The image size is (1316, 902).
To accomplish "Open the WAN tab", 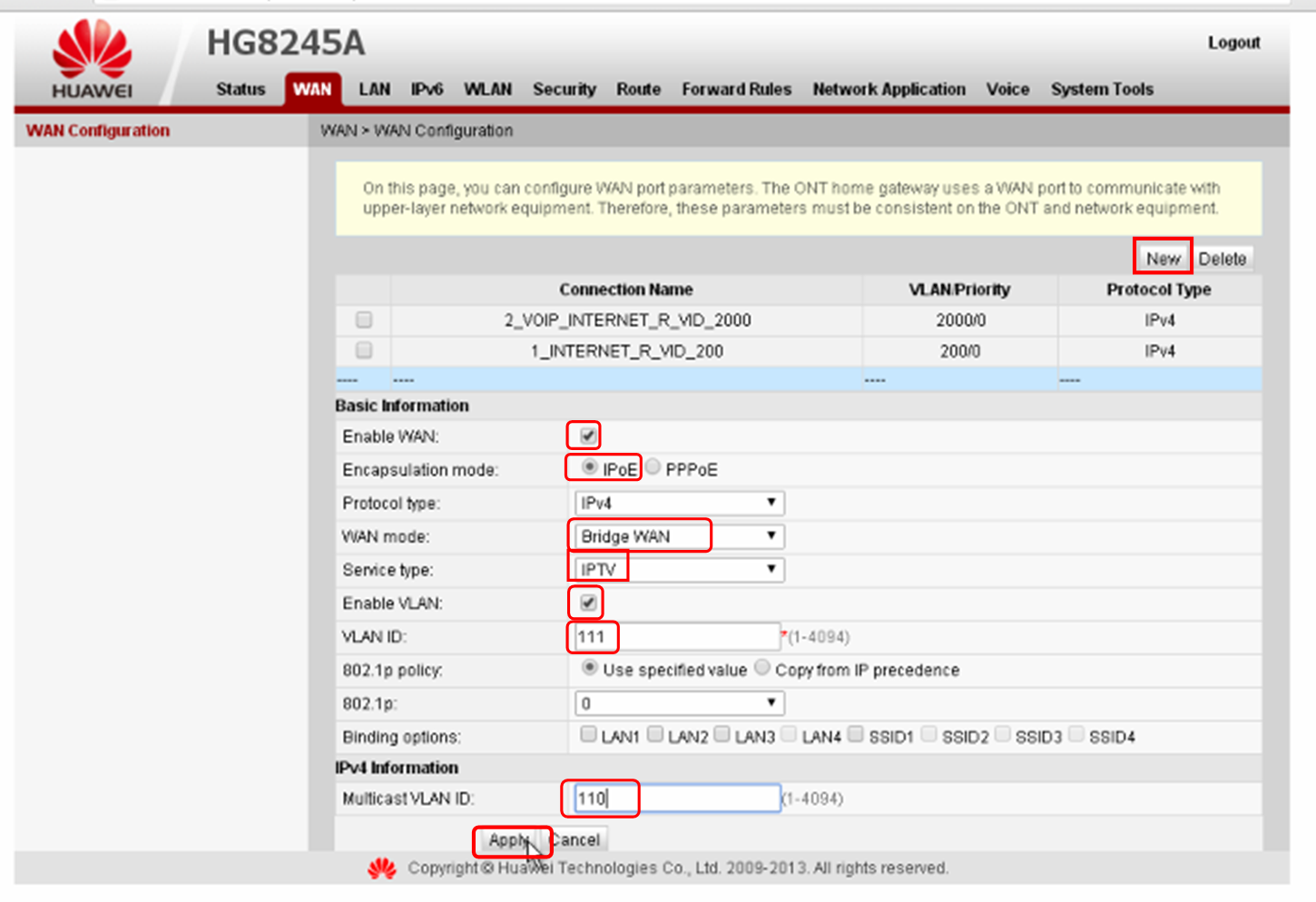I will click(x=312, y=89).
